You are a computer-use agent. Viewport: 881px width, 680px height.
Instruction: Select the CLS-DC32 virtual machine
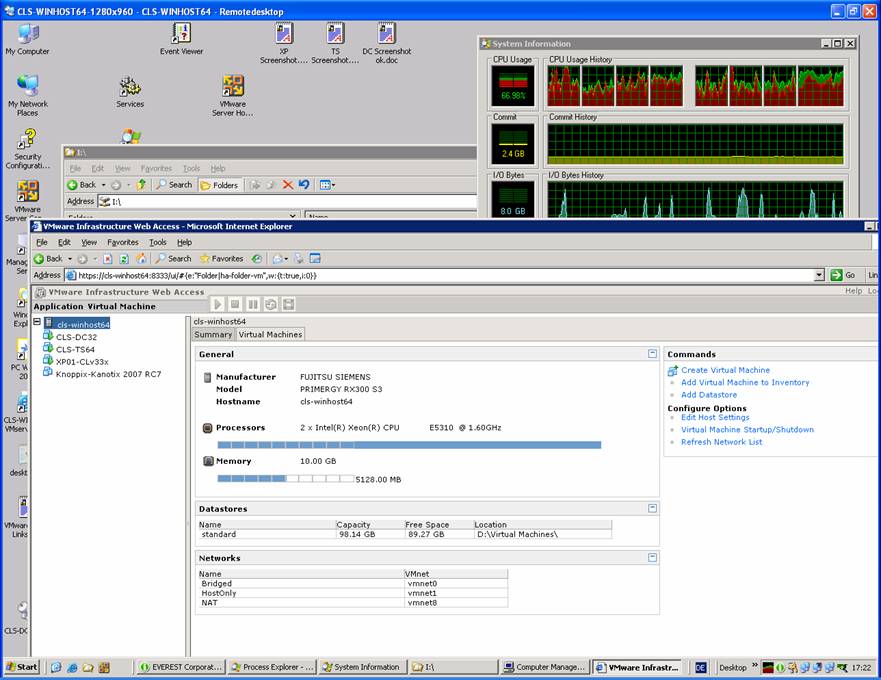[76, 337]
